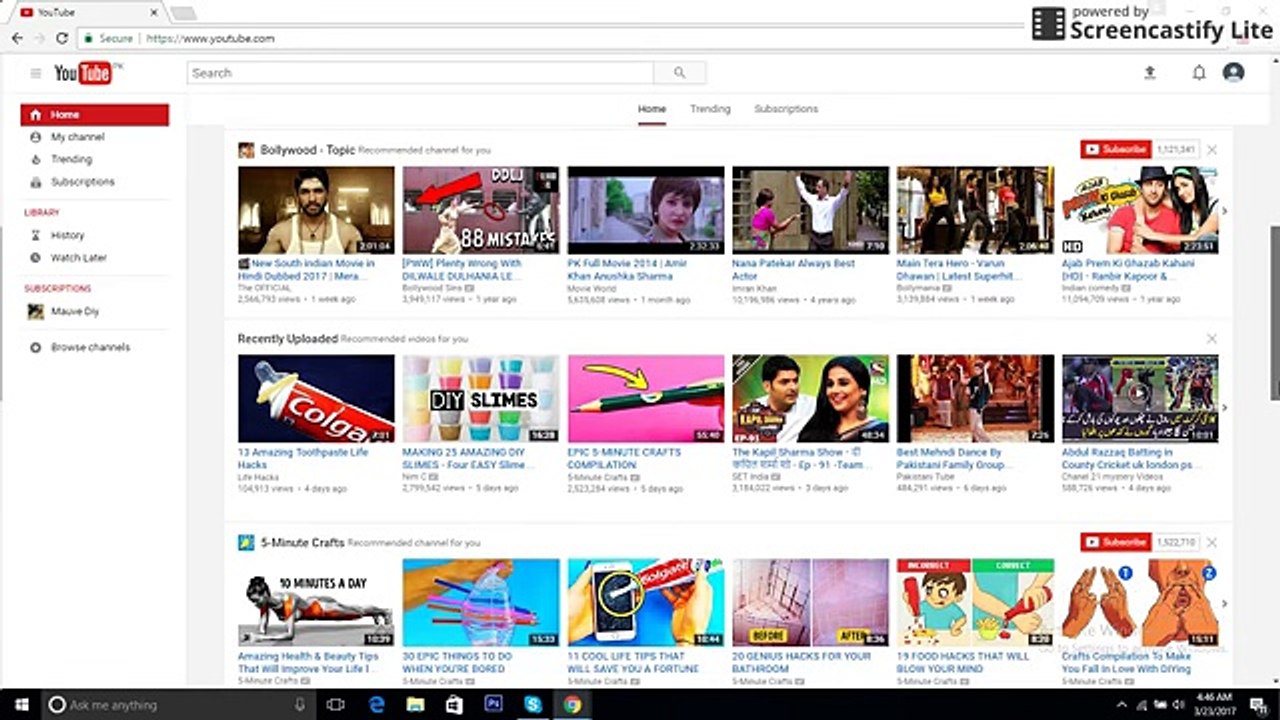Show hidden system tray icons
1280x720 pixels.
coord(1122,705)
